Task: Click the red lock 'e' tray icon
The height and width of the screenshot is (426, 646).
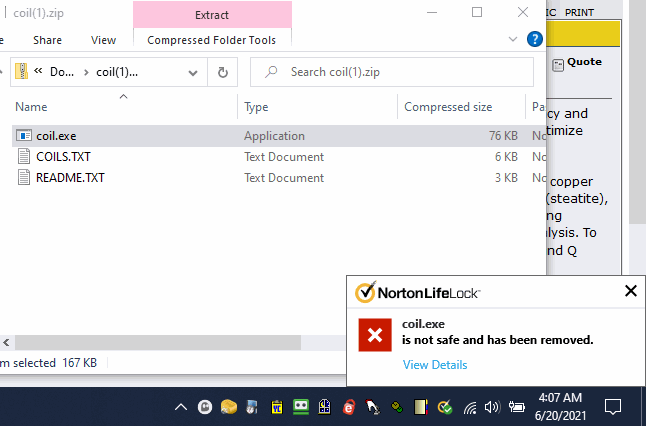Action: point(349,407)
